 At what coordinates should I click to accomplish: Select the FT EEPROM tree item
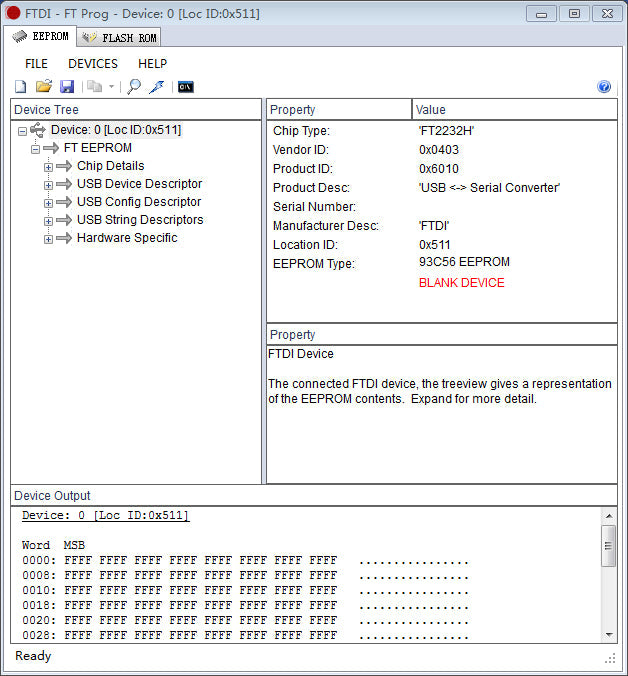pos(98,148)
